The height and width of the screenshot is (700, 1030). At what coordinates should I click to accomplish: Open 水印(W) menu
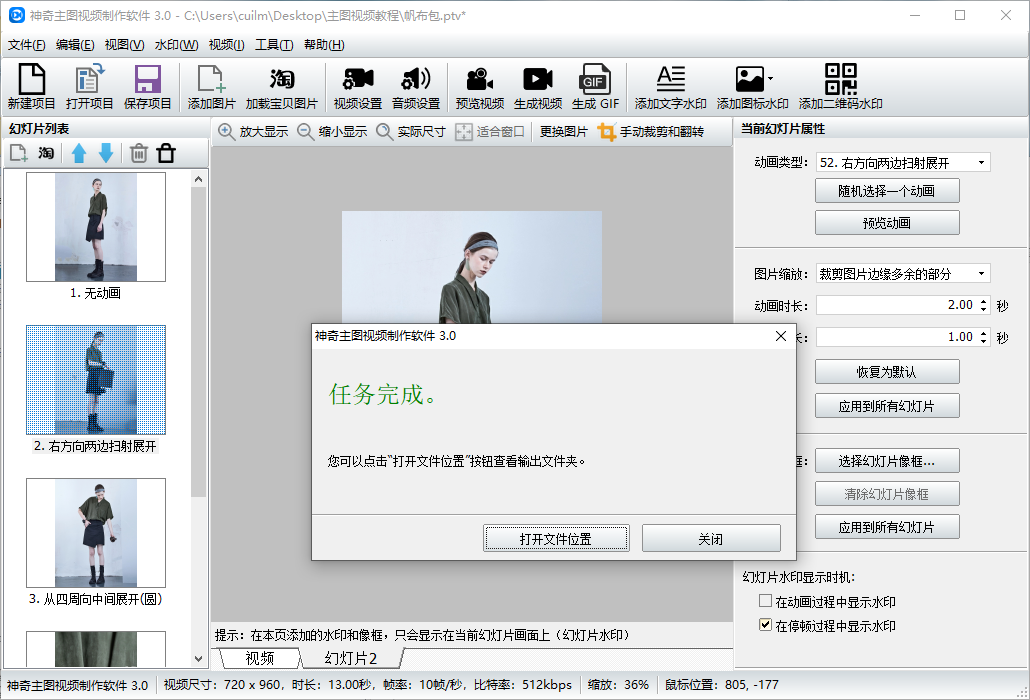[176, 45]
